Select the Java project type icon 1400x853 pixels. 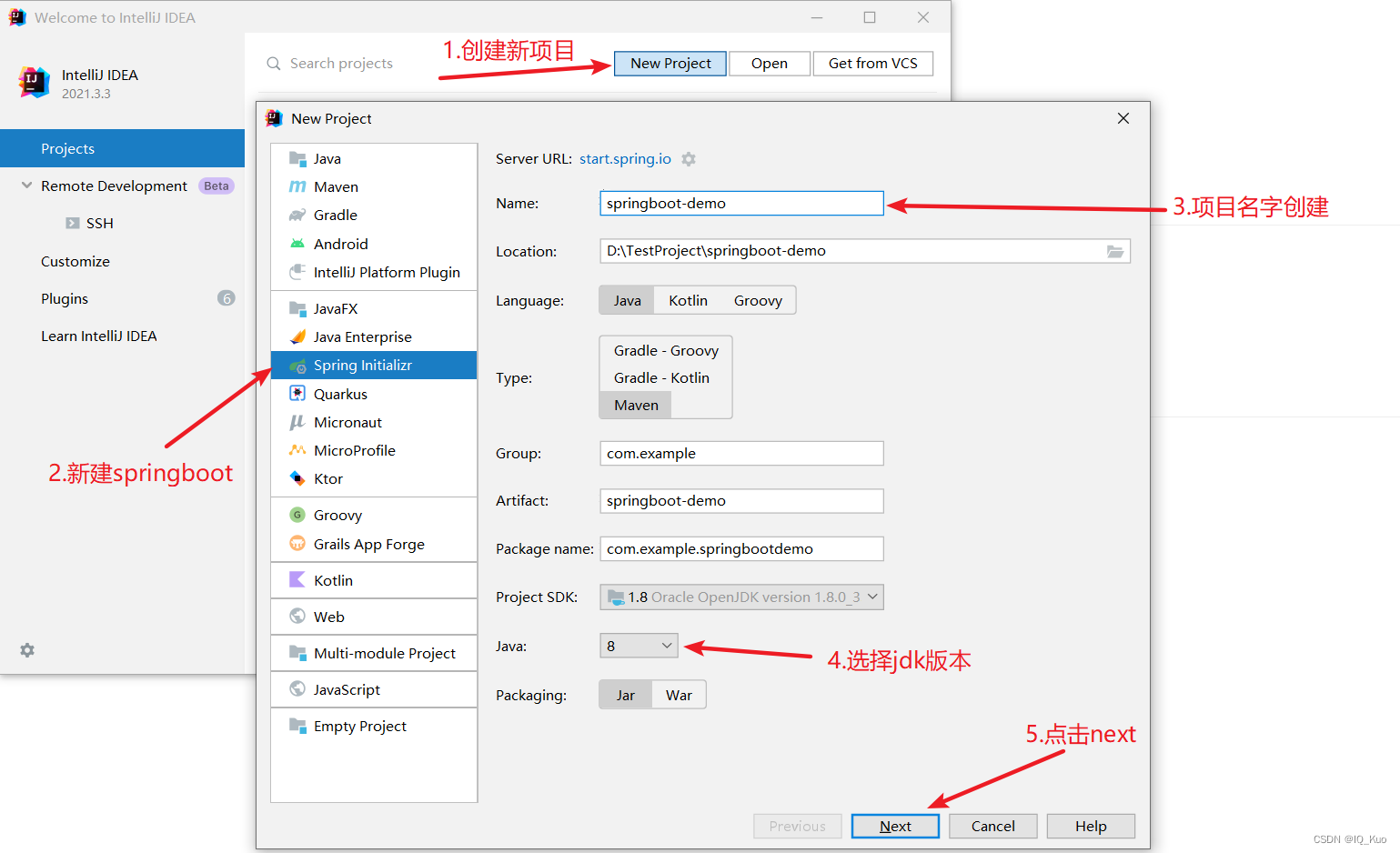[x=297, y=159]
